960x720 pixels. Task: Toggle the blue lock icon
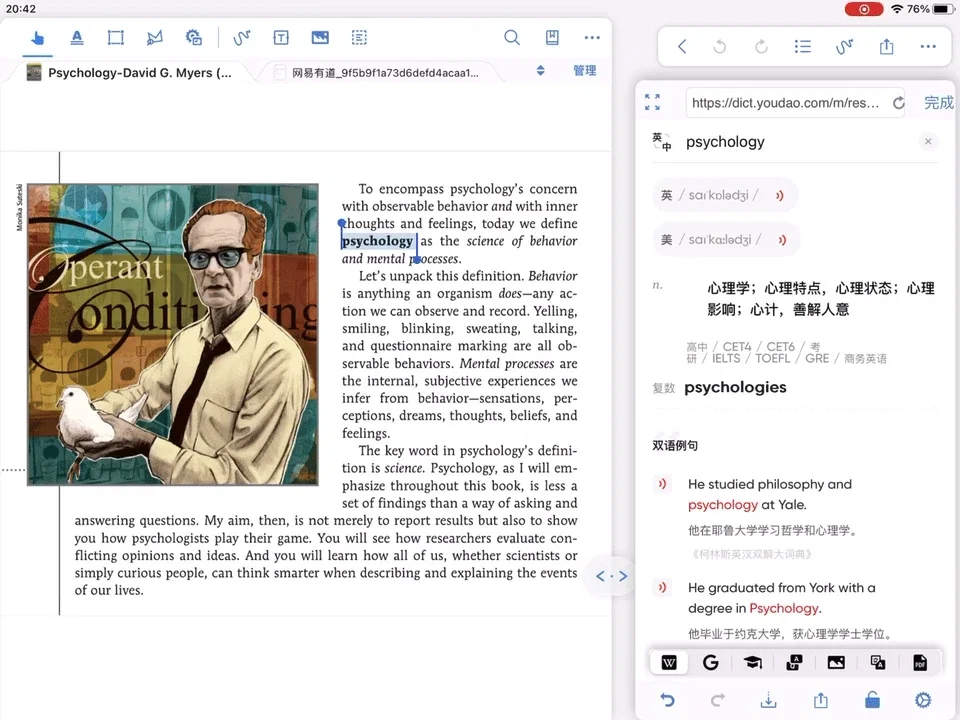(872, 700)
